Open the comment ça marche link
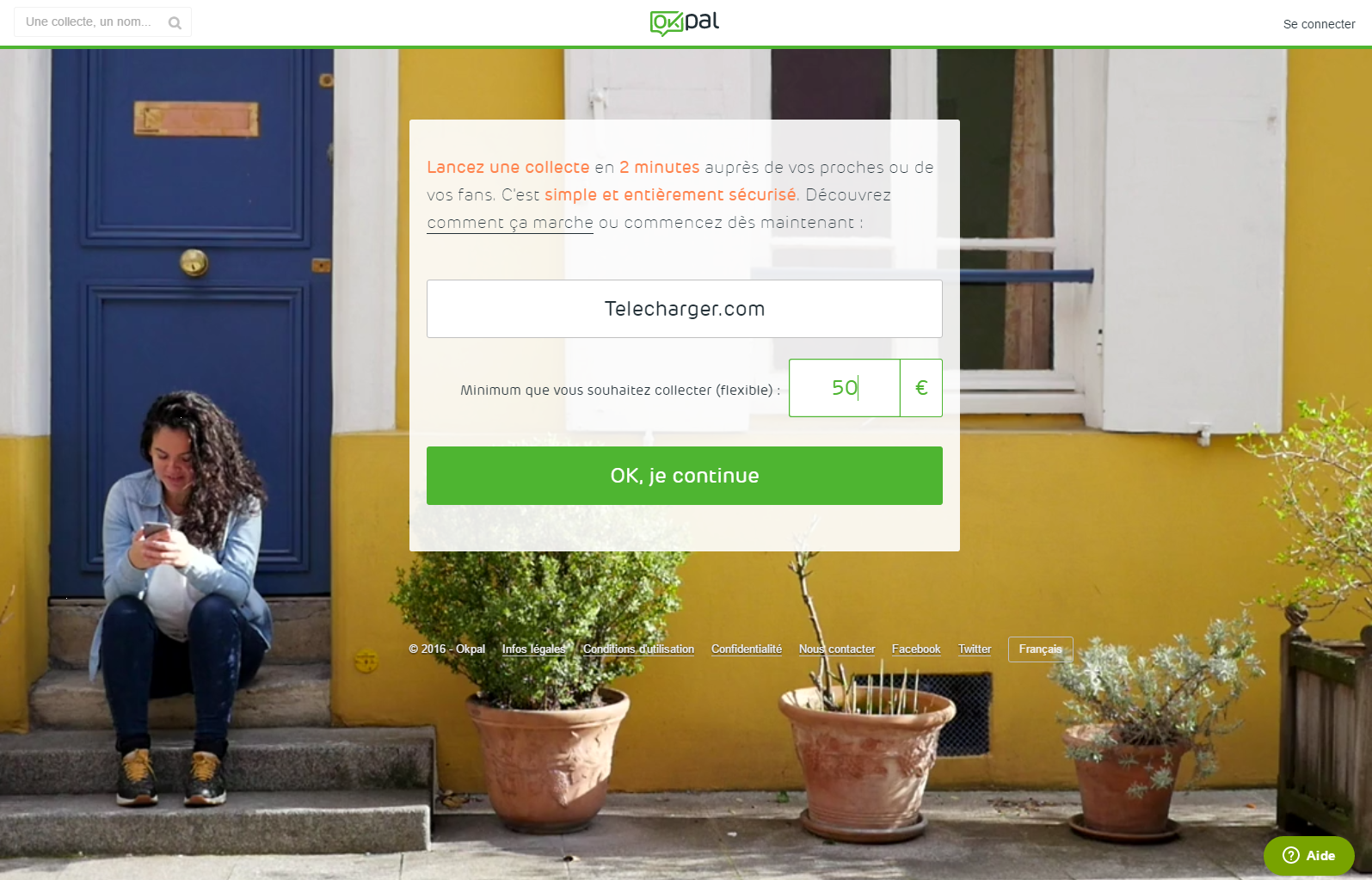The width and height of the screenshot is (1372, 880). pyautogui.click(x=510, y=223)
